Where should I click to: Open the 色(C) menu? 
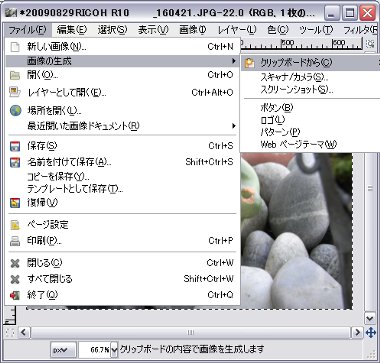point(278,30)
